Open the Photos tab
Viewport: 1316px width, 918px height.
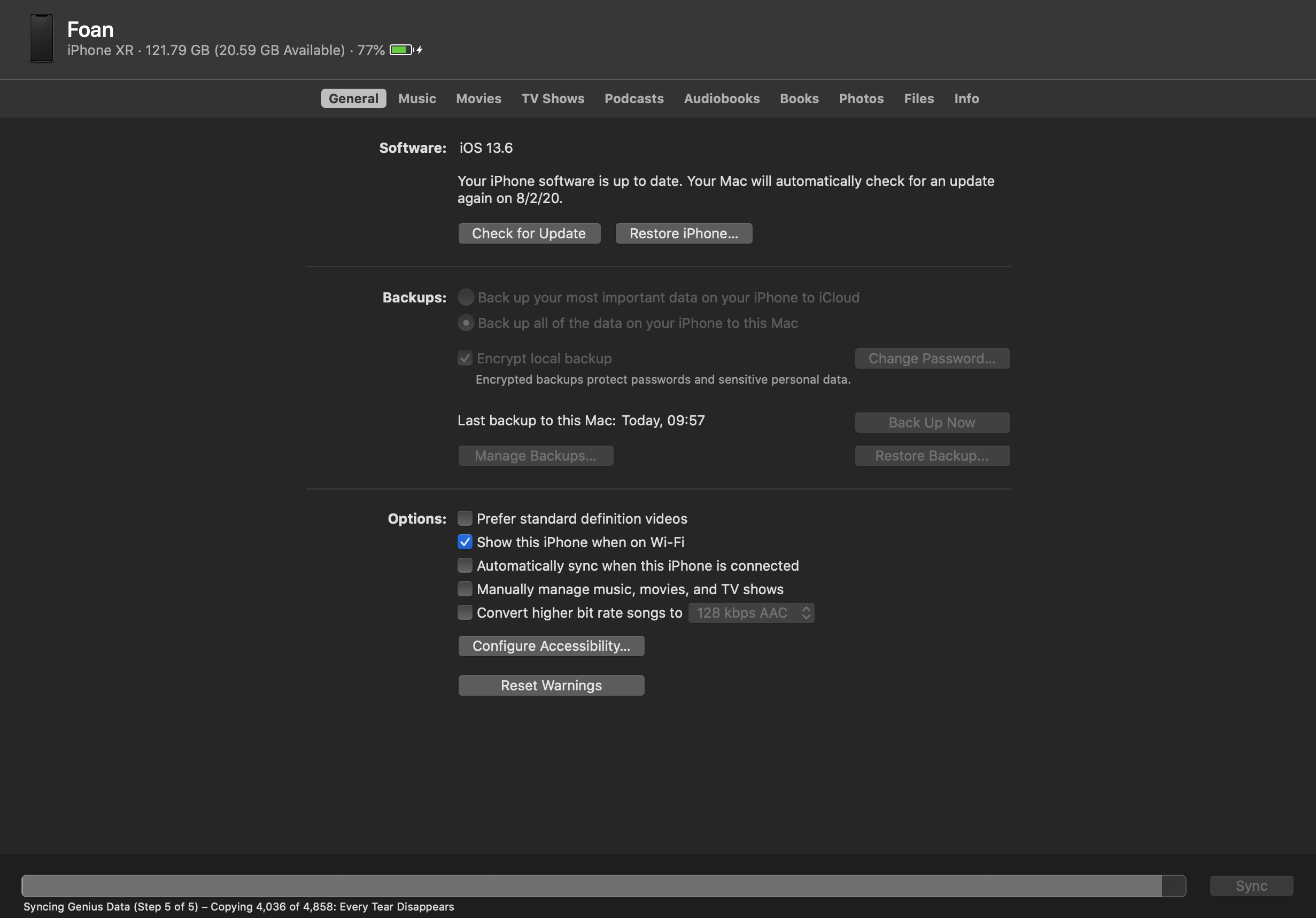tap(861, 98)
